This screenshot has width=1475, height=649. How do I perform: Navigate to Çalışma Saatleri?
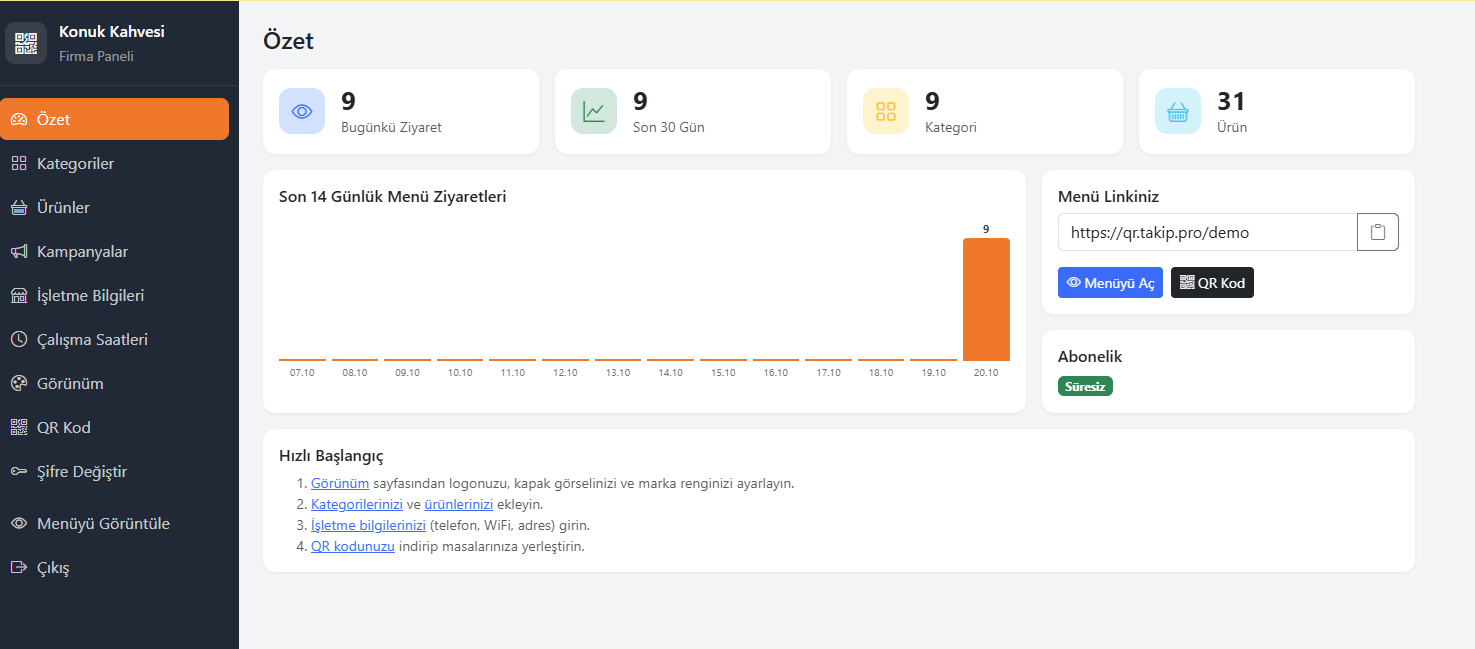[114, 339]
